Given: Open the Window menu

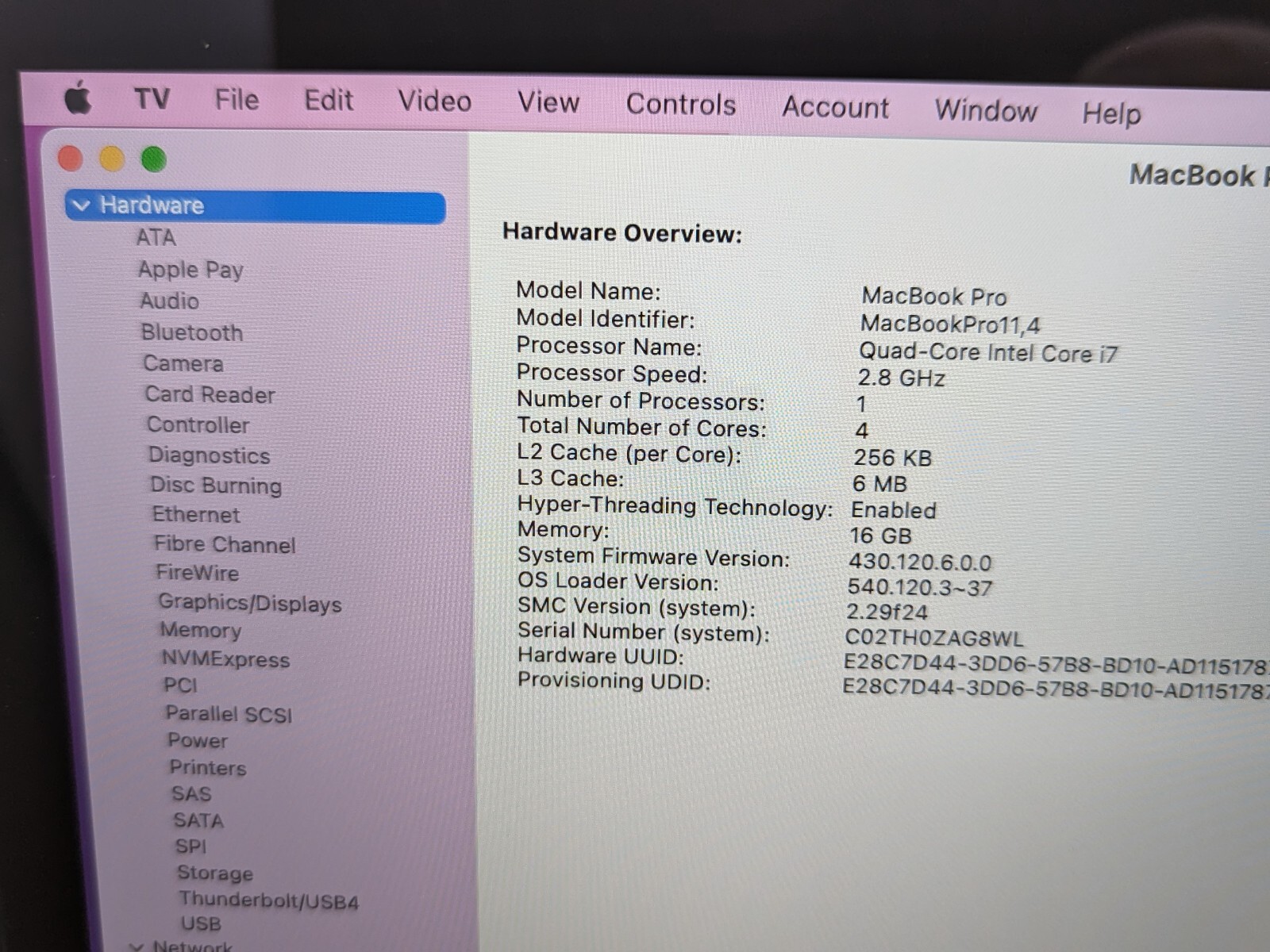Looking at the screenshot, I should pyautogui.click(x=986, y=110).
